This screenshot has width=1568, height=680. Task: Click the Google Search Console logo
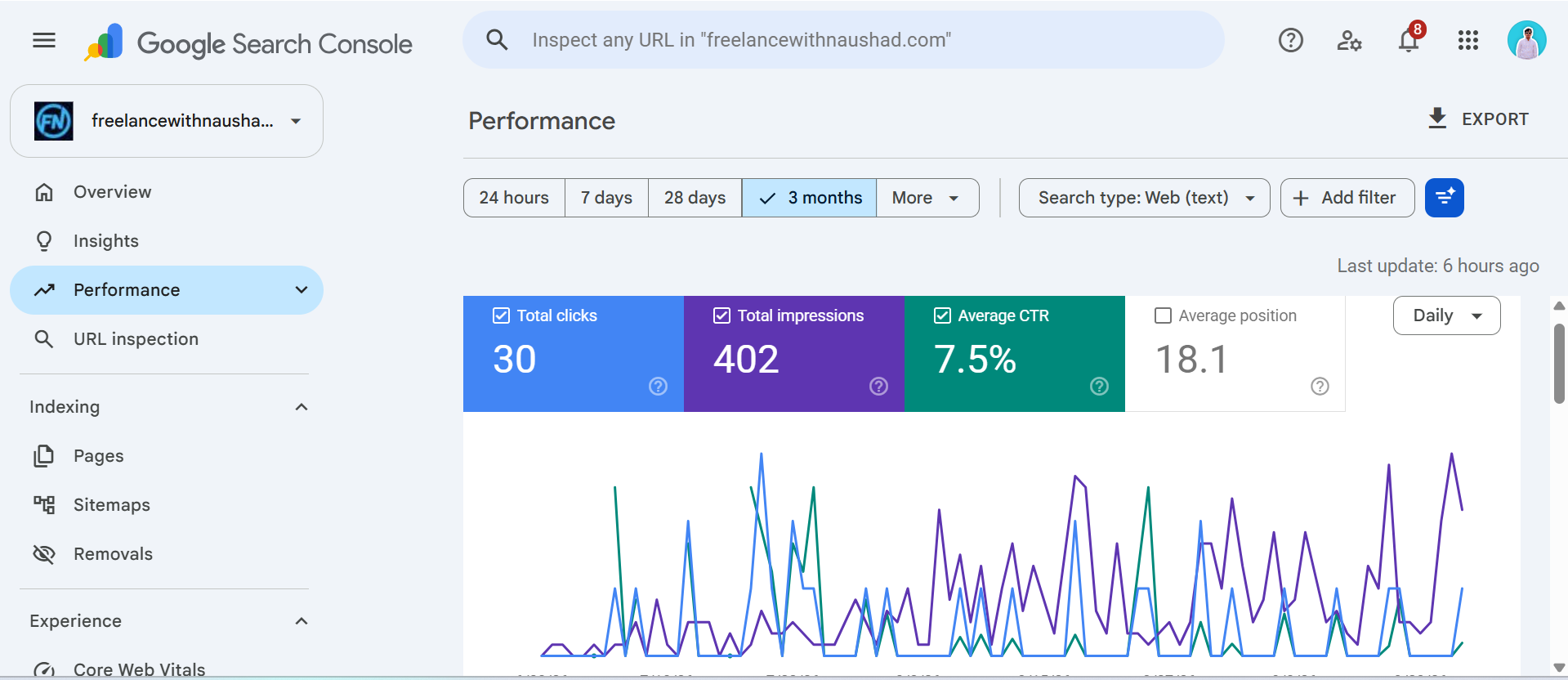[x=248, y=42]
